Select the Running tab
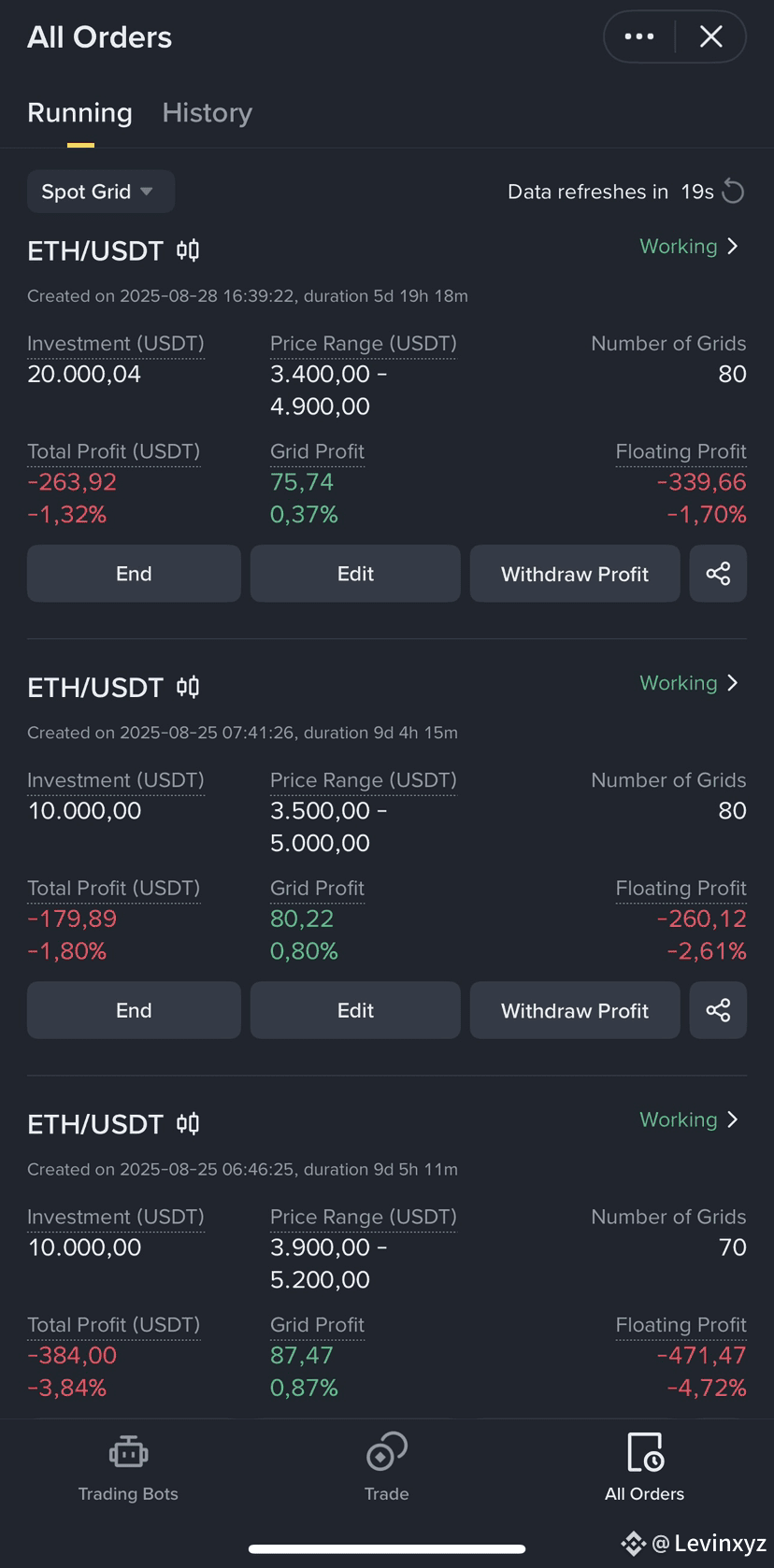 pos(80,113)
